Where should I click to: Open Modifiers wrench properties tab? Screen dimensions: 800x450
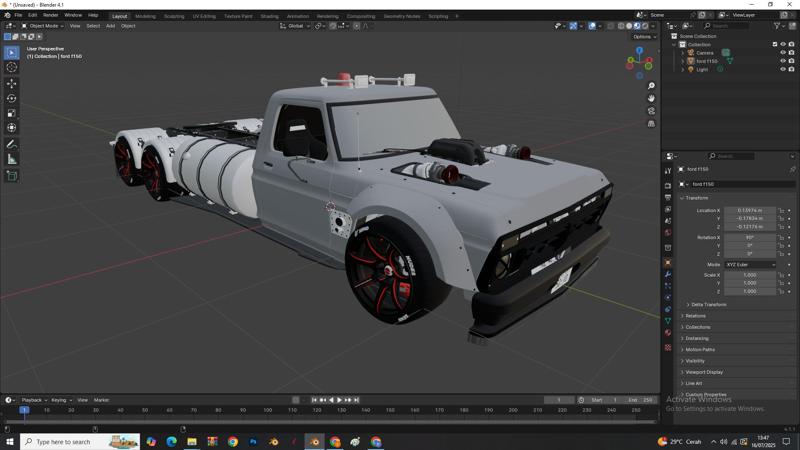(x=668, y=274)
